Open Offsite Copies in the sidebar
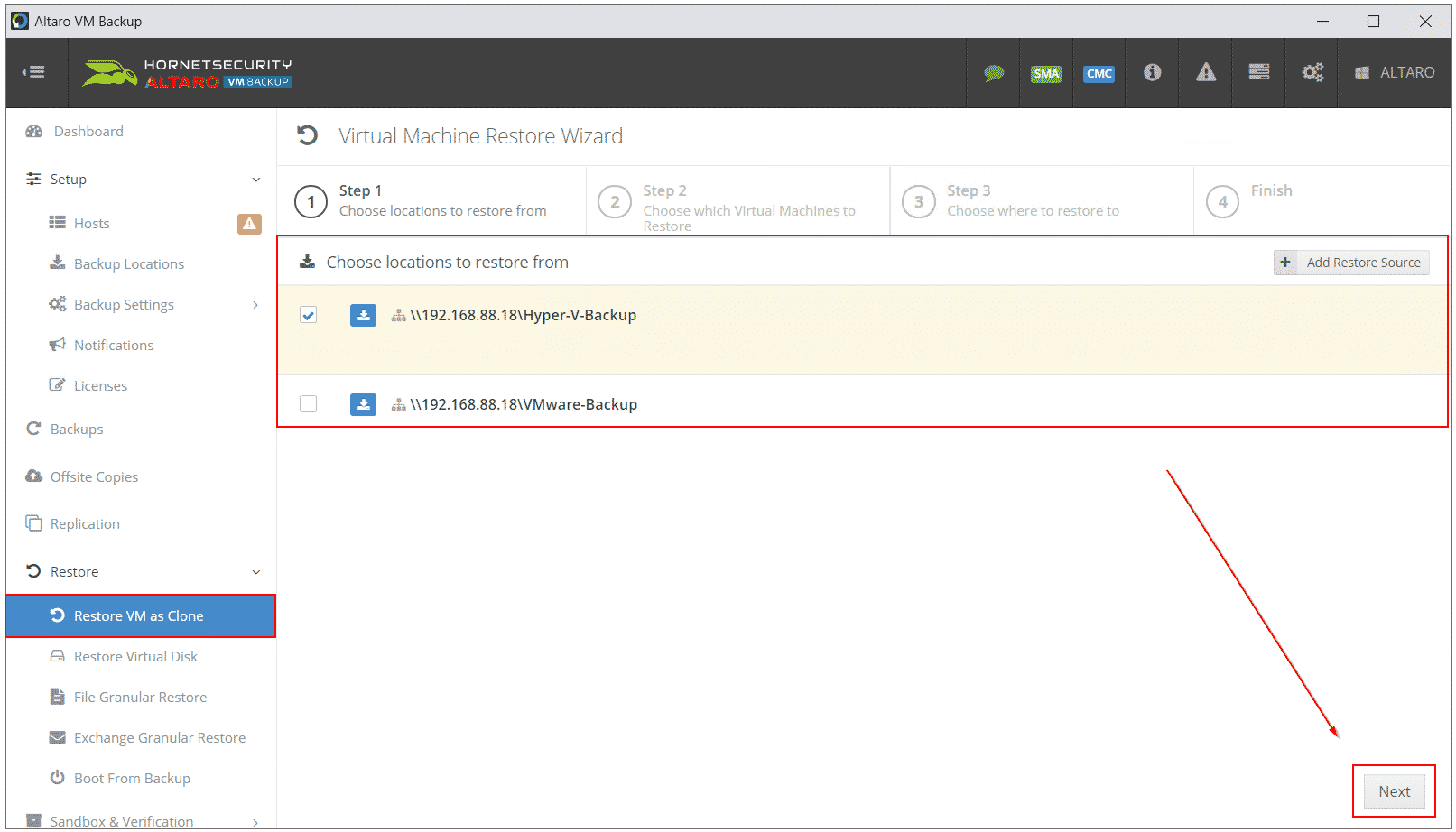Screen dimensions: 1456x832 point(94,477)
